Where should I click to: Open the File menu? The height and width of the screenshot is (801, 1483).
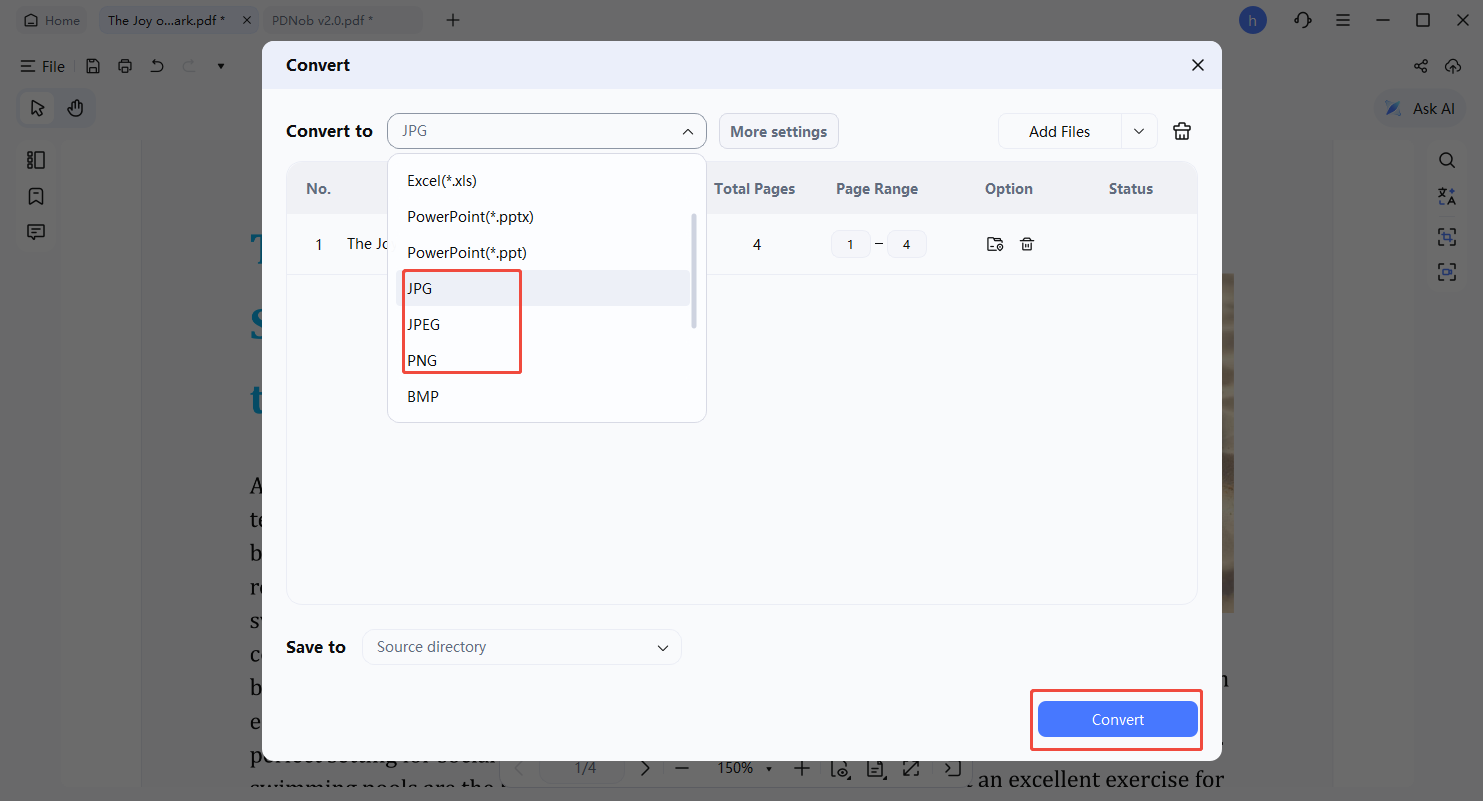tap(43, 66)
